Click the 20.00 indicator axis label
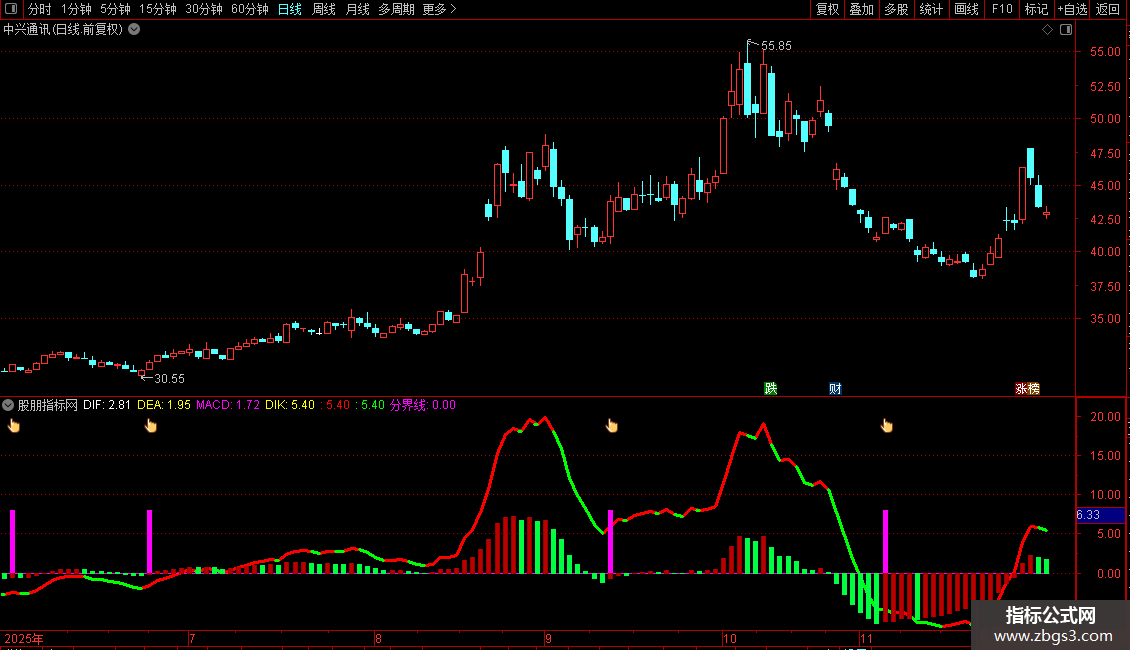Viewport: 1130px width, 650px height. [1105, 417]
